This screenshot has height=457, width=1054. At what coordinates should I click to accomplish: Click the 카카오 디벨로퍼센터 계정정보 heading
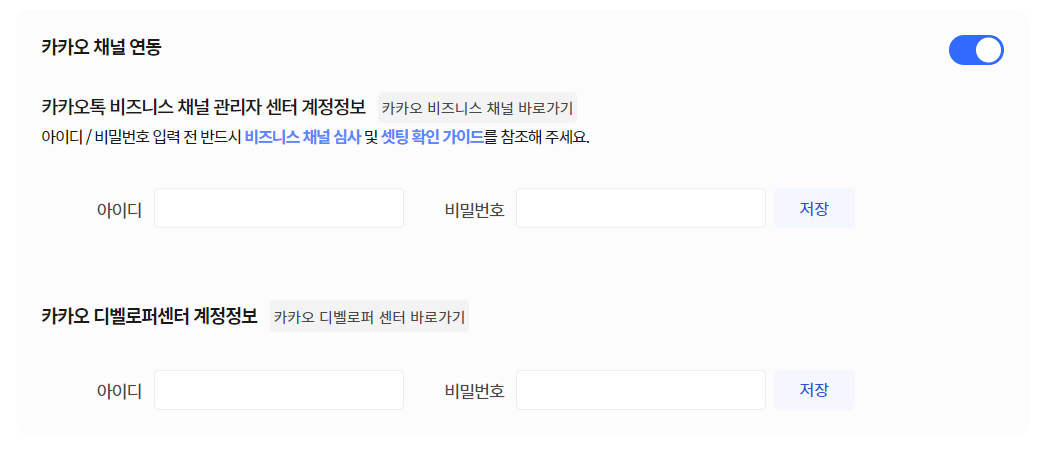(x=149, y=316)
